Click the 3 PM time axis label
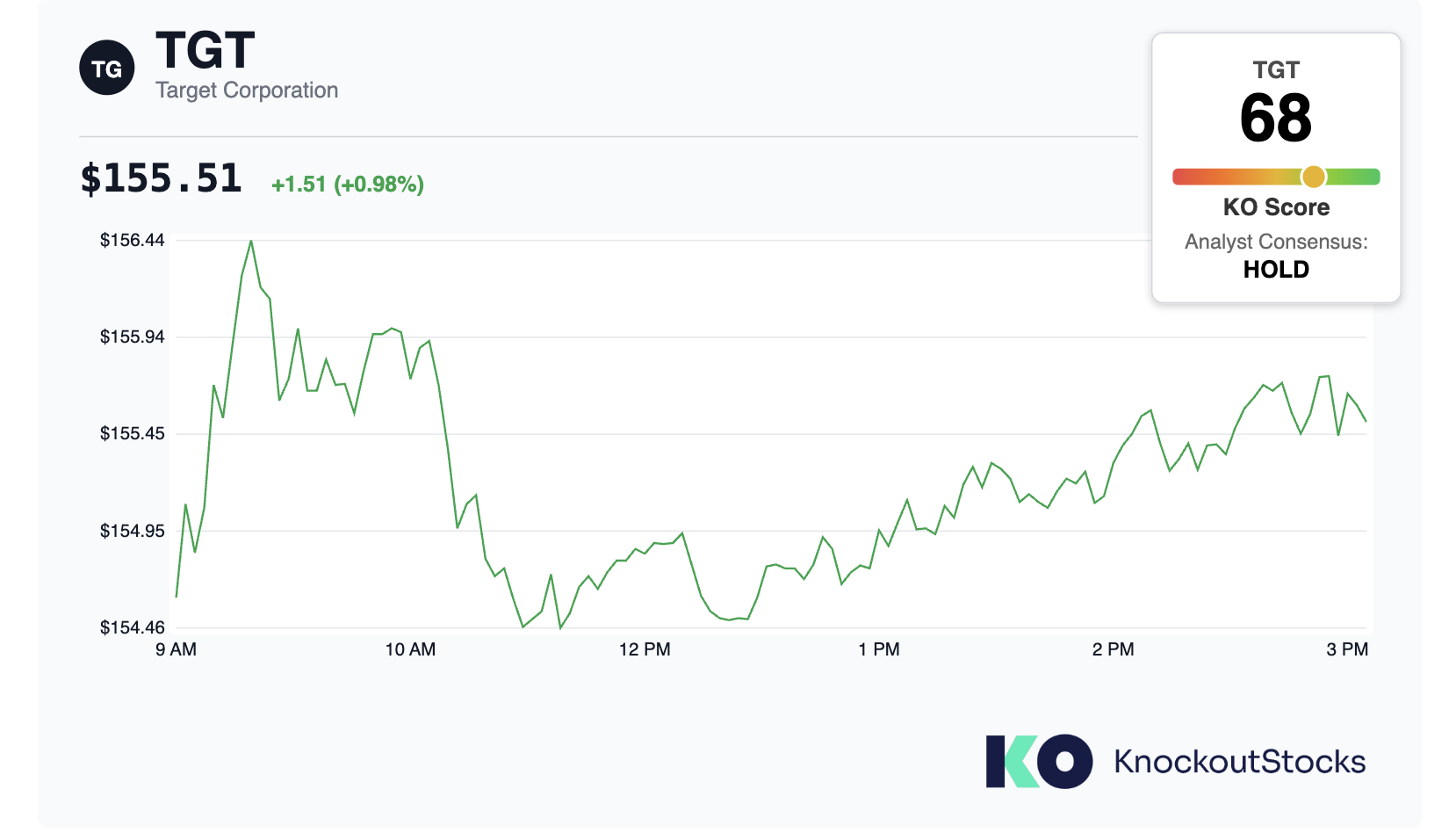 point(1347,649)
